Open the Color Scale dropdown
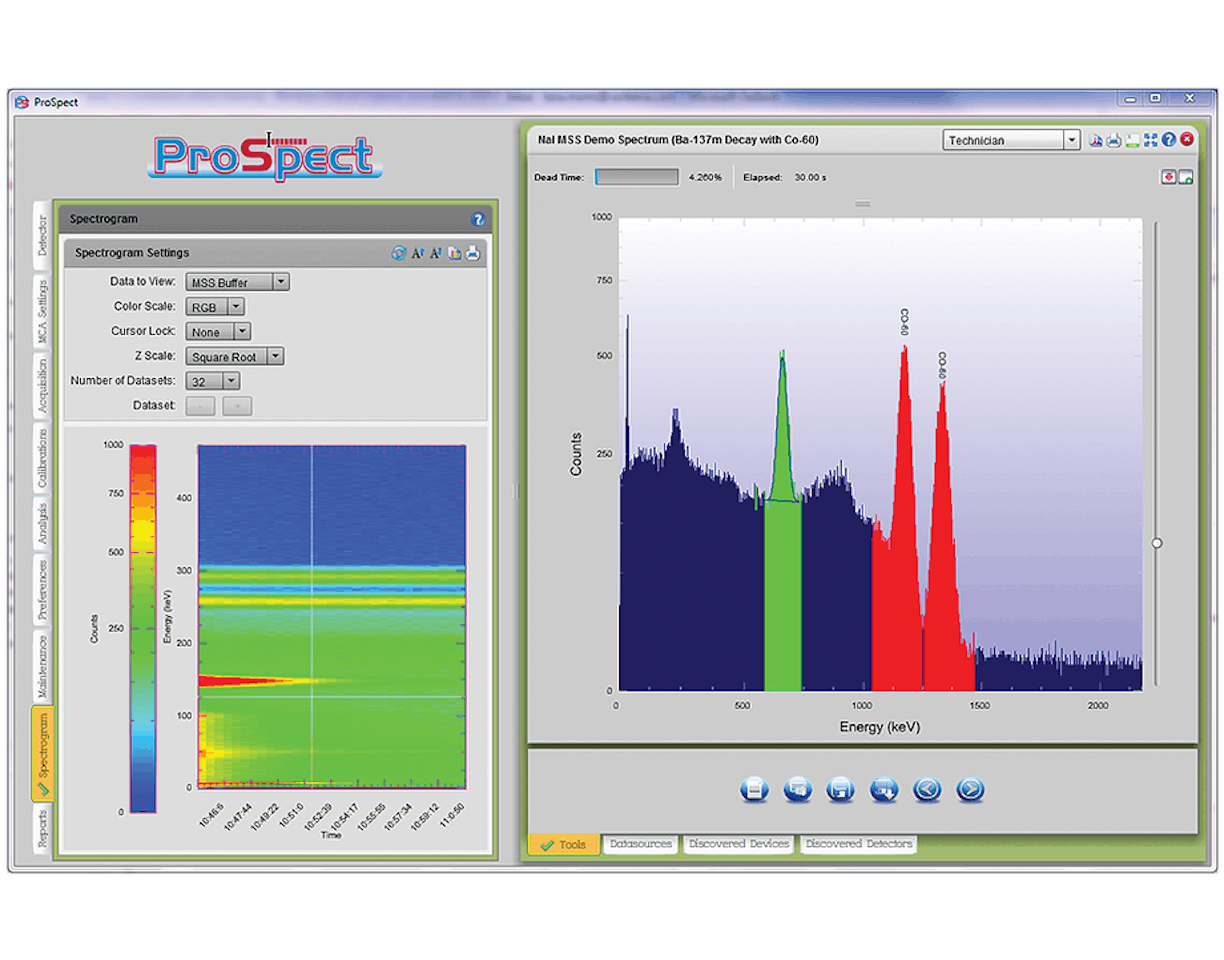1224x960 pixels. [238, 306]
